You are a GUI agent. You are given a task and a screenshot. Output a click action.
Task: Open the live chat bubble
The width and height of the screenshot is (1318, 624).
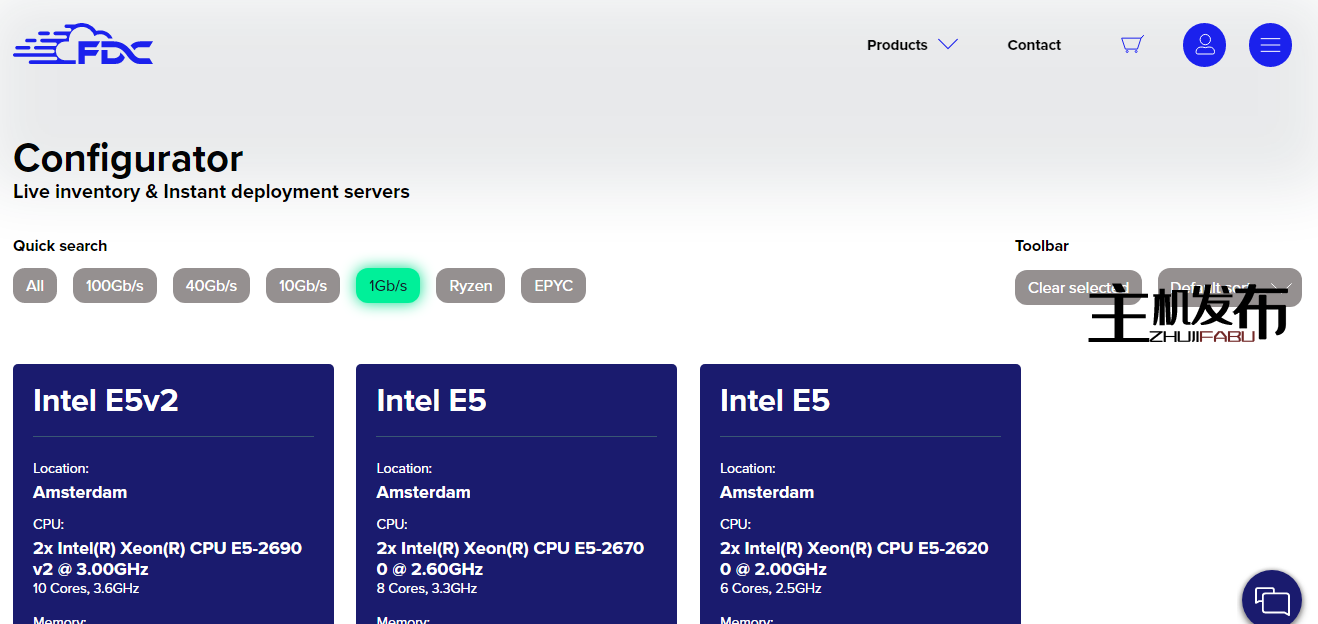coord(1271,600)
